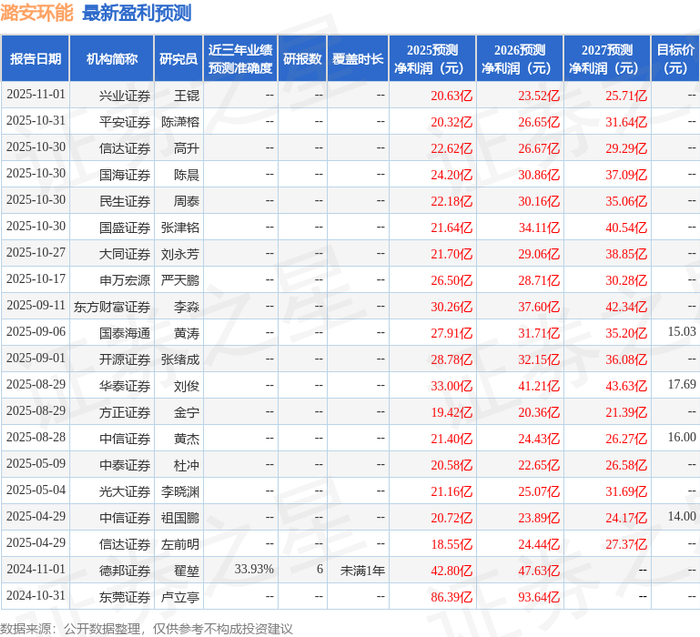Click the target price 16.00
This screenshot has height=637, width=700.
pyautogui.click(x=682, y=437)
